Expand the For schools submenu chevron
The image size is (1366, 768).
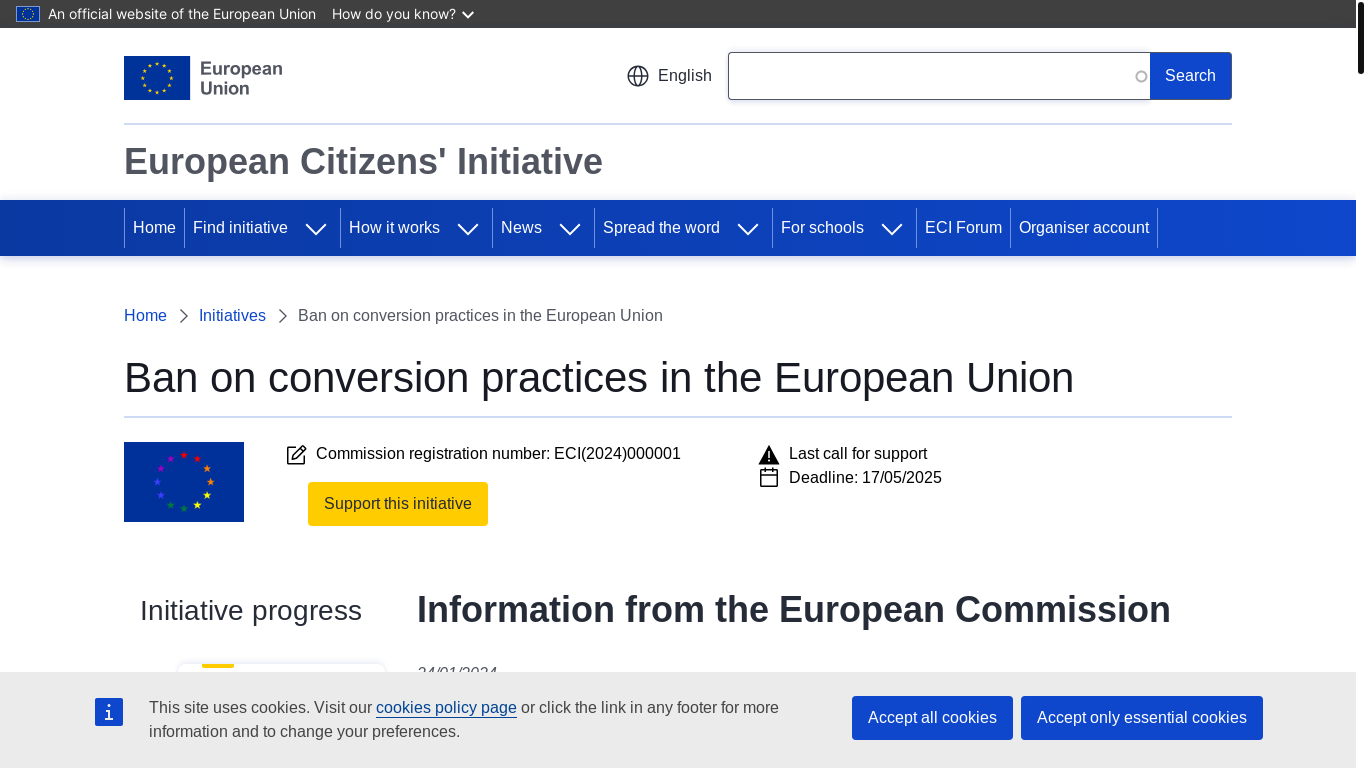[892, 229]
